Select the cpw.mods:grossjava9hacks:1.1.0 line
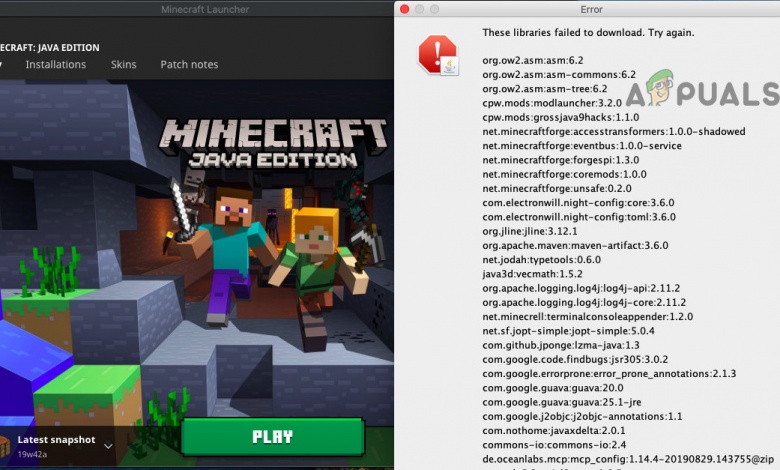This screenshot has width=780, height=470. tap(561, 117)
